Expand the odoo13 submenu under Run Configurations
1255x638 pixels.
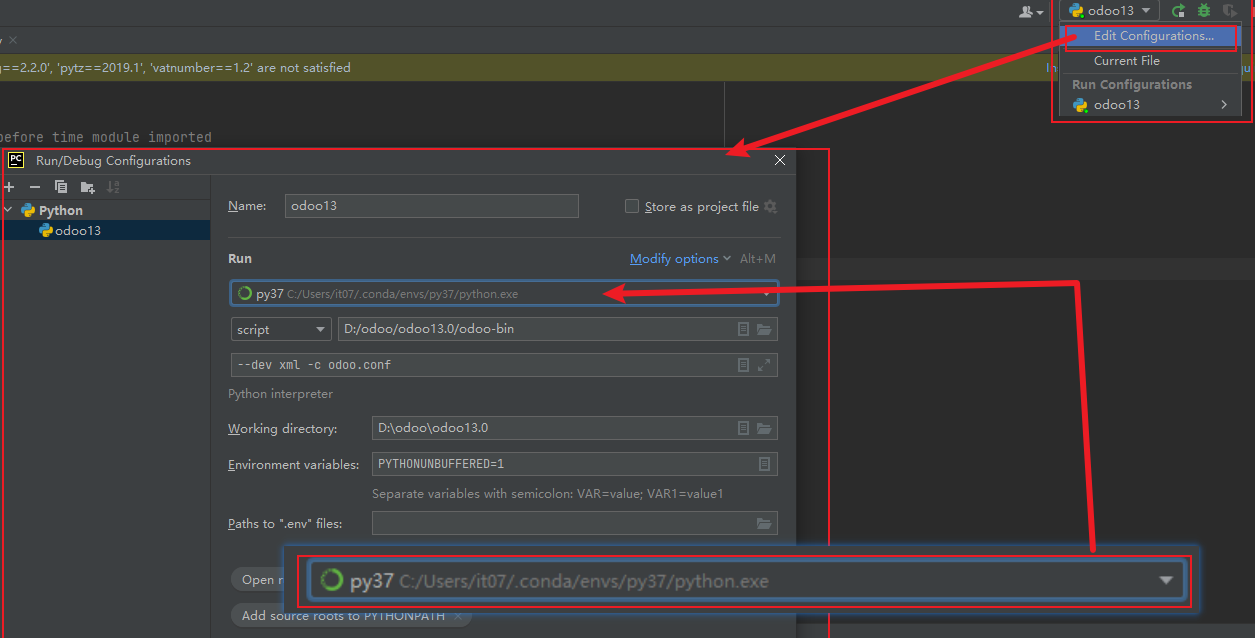pyautogui.click(x=1224, y=105)
